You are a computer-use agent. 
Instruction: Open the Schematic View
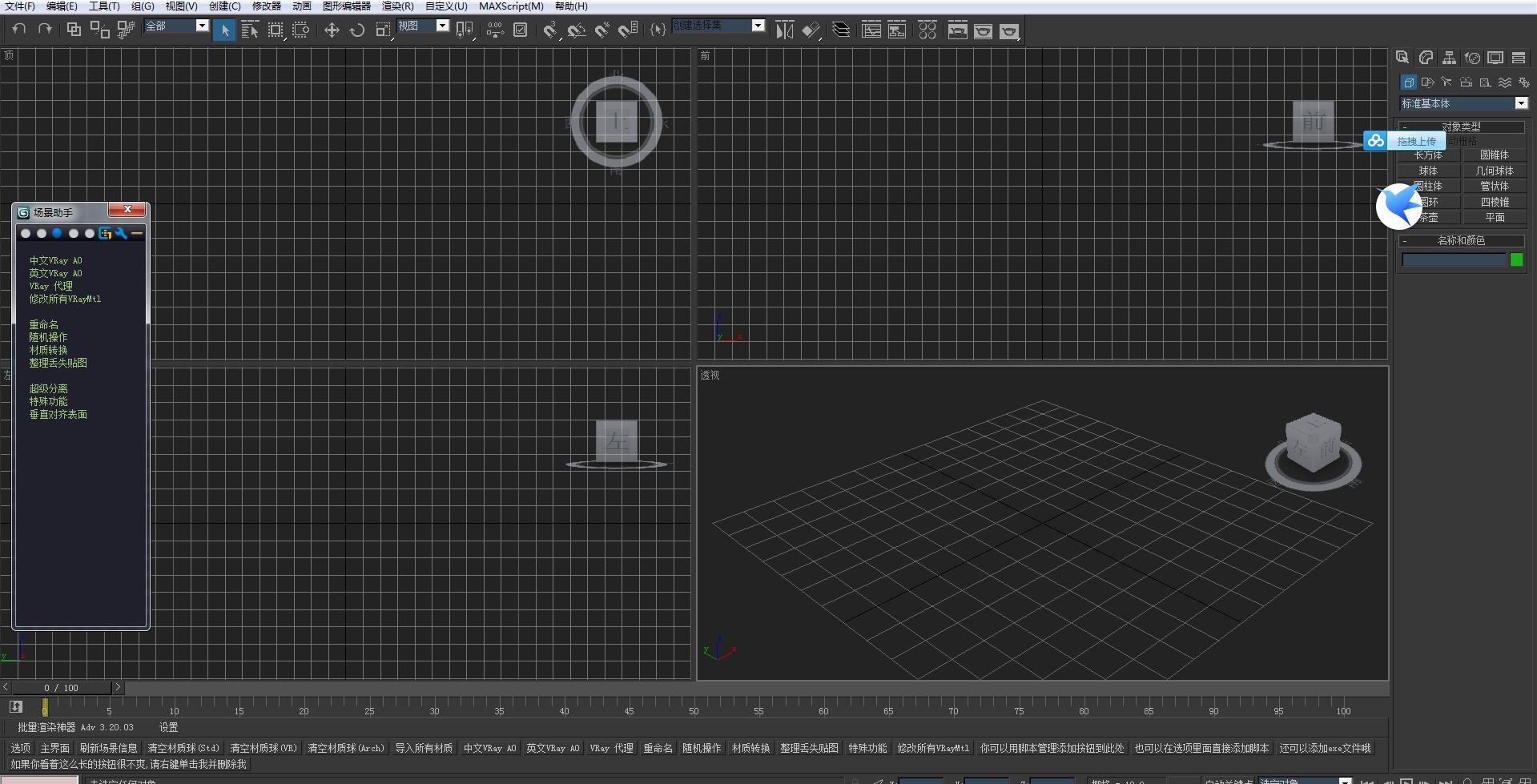click(x=897, y=30)
